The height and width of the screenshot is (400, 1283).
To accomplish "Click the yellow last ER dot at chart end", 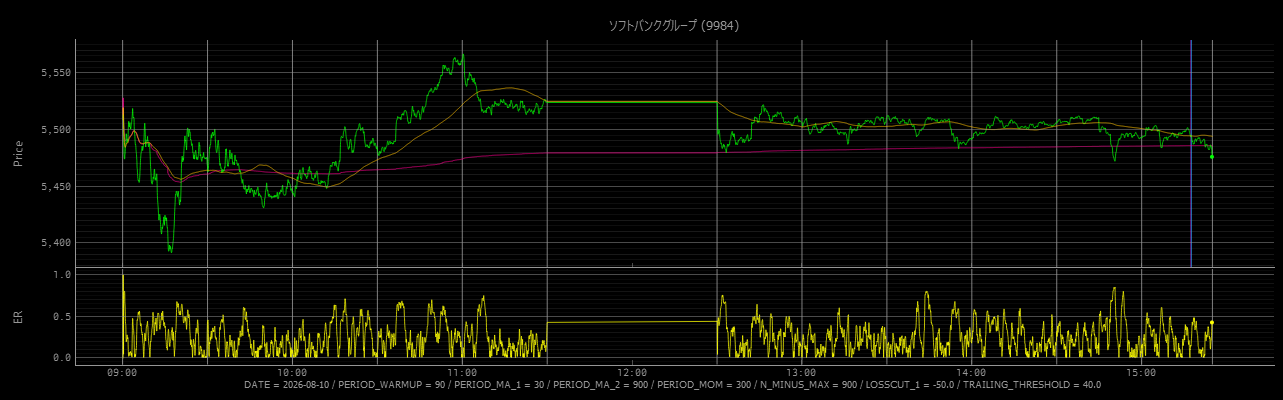I will [x=1212, y=322].
